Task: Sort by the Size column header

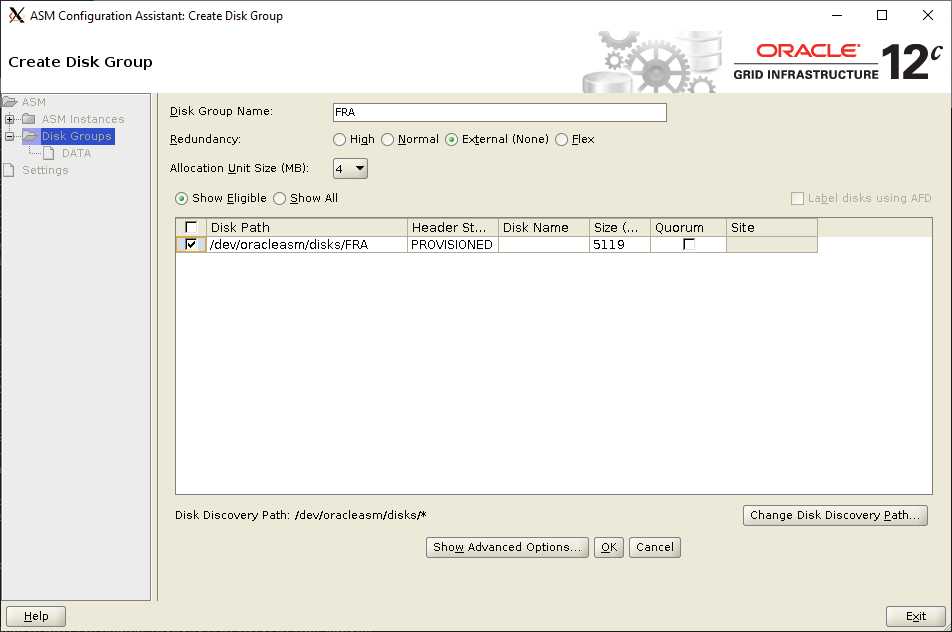Action: (619, 227)
